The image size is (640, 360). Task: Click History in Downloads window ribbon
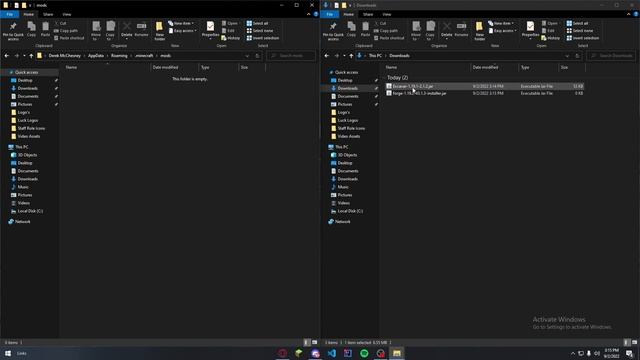point(551,38)
